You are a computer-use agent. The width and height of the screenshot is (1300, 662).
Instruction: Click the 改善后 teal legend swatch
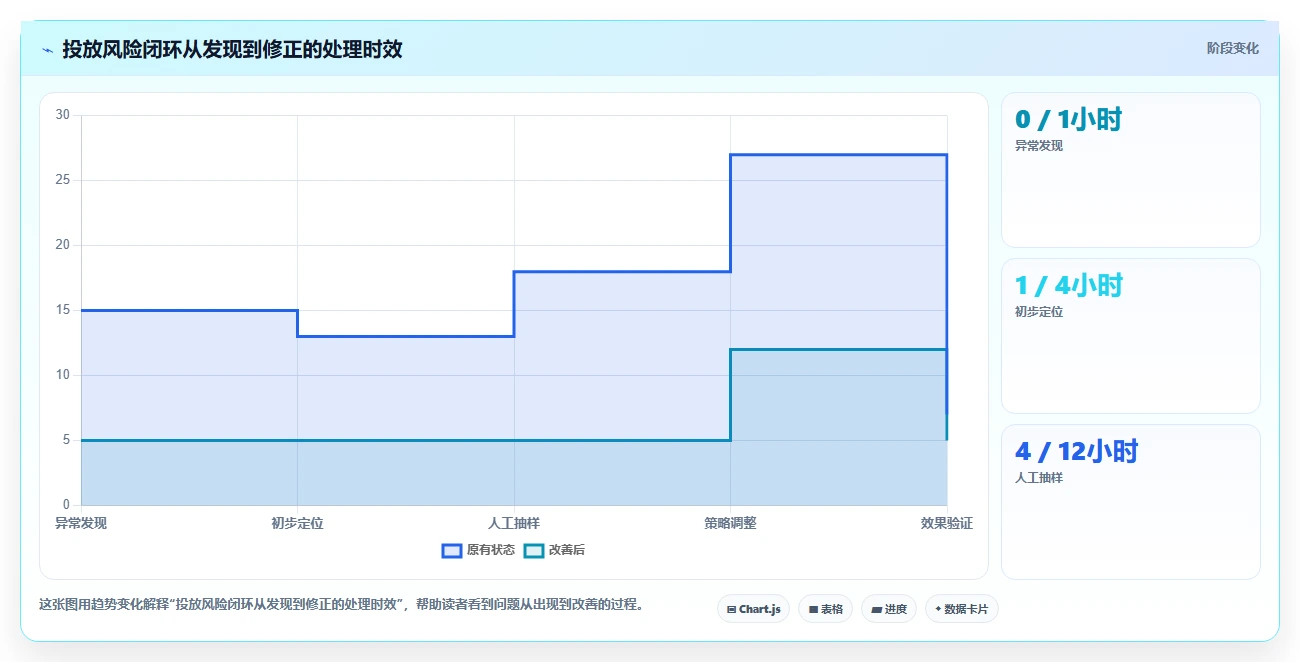click(534, 550)
